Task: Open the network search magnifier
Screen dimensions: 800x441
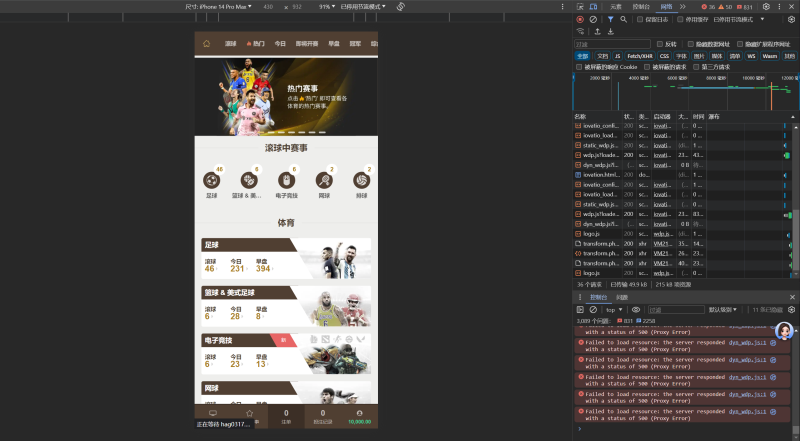Action: [x=624, y=19]
